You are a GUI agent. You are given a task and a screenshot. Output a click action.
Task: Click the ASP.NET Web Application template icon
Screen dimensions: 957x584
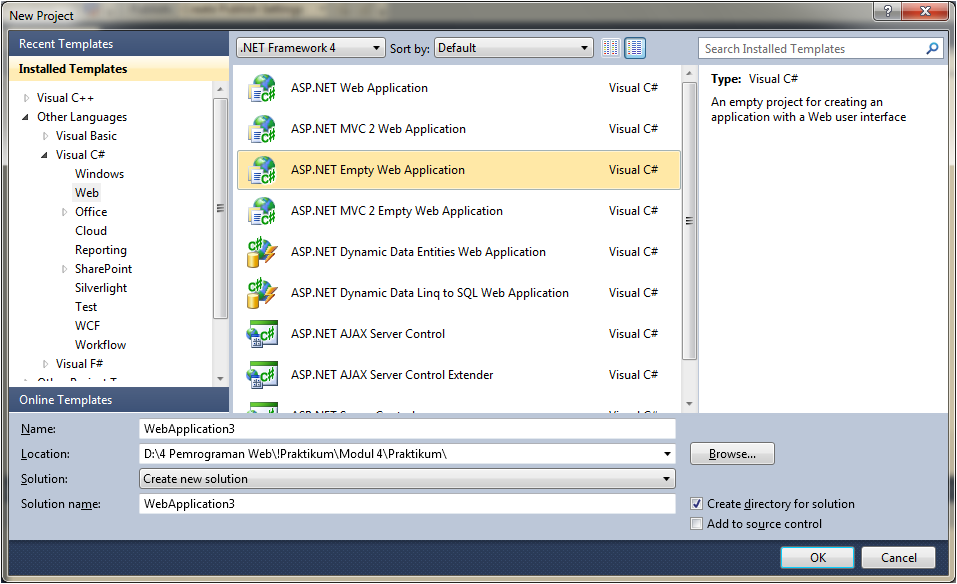point(262,88)
